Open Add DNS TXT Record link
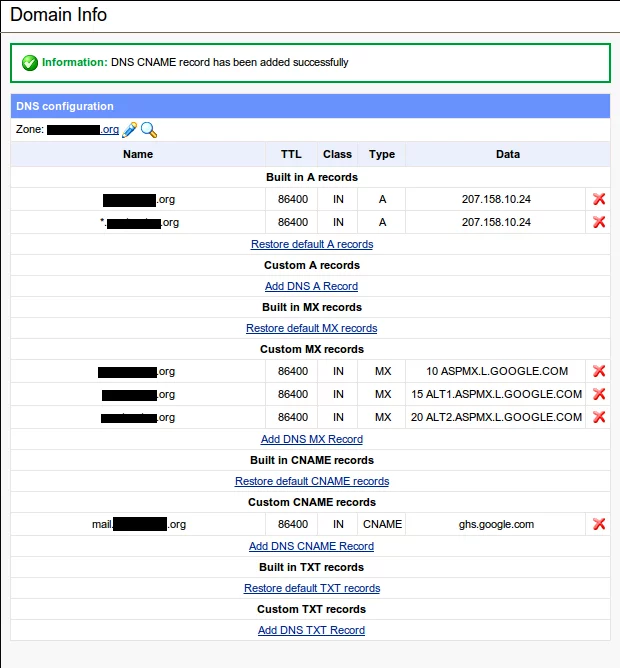This screenshot has height=668, width=620. [311, 630]
